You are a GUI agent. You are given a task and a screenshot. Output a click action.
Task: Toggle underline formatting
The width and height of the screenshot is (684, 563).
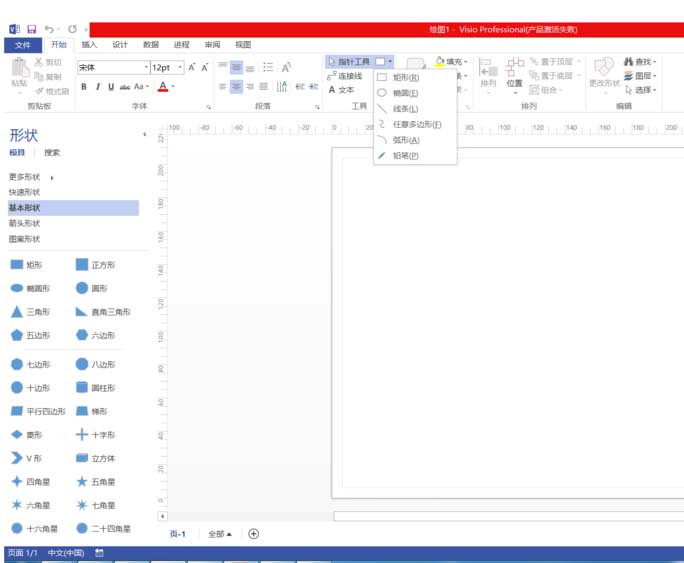[x=110, y=87]
